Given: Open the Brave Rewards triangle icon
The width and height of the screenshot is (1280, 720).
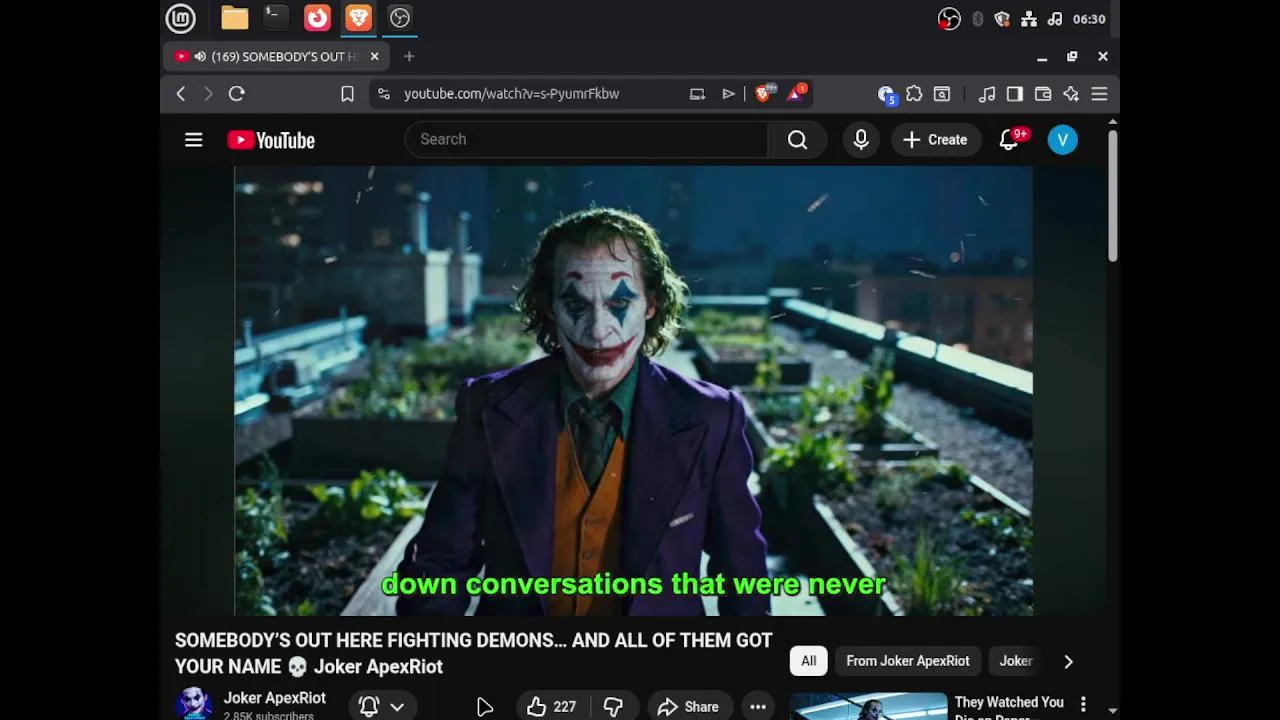Looking at the screenshot, I should click(797, 93).
